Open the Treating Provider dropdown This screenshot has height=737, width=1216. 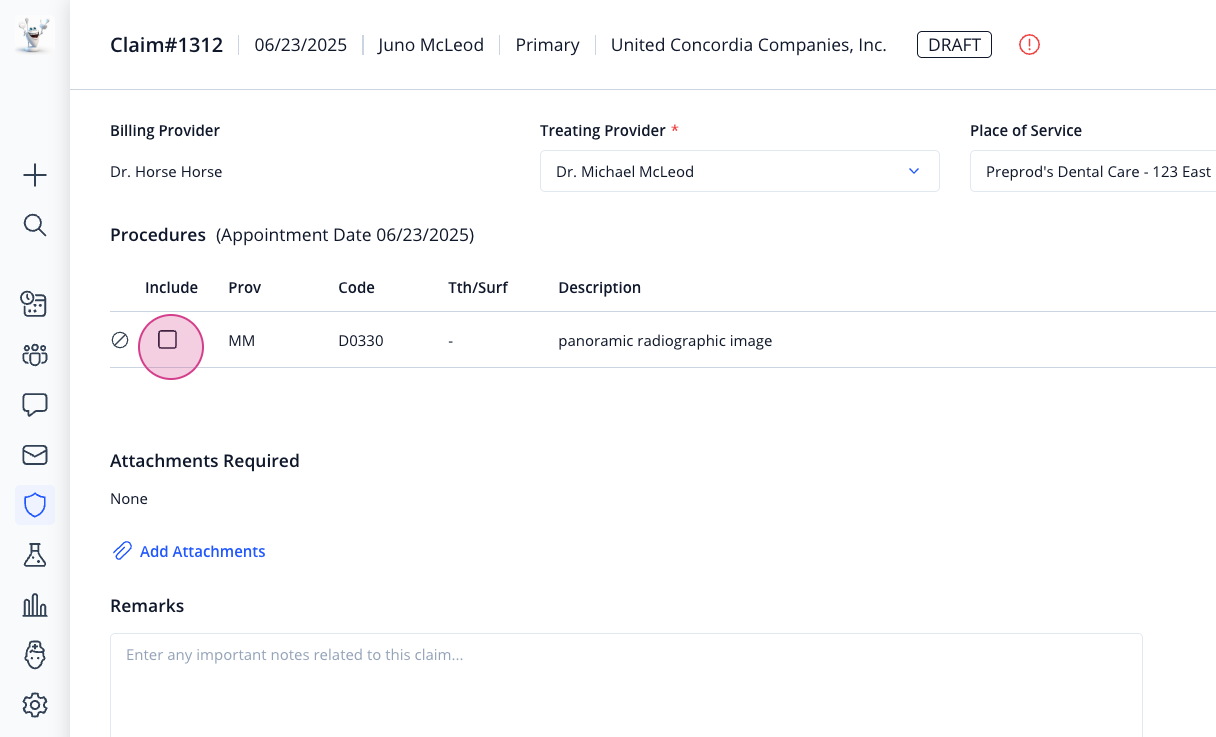[740, 171]
